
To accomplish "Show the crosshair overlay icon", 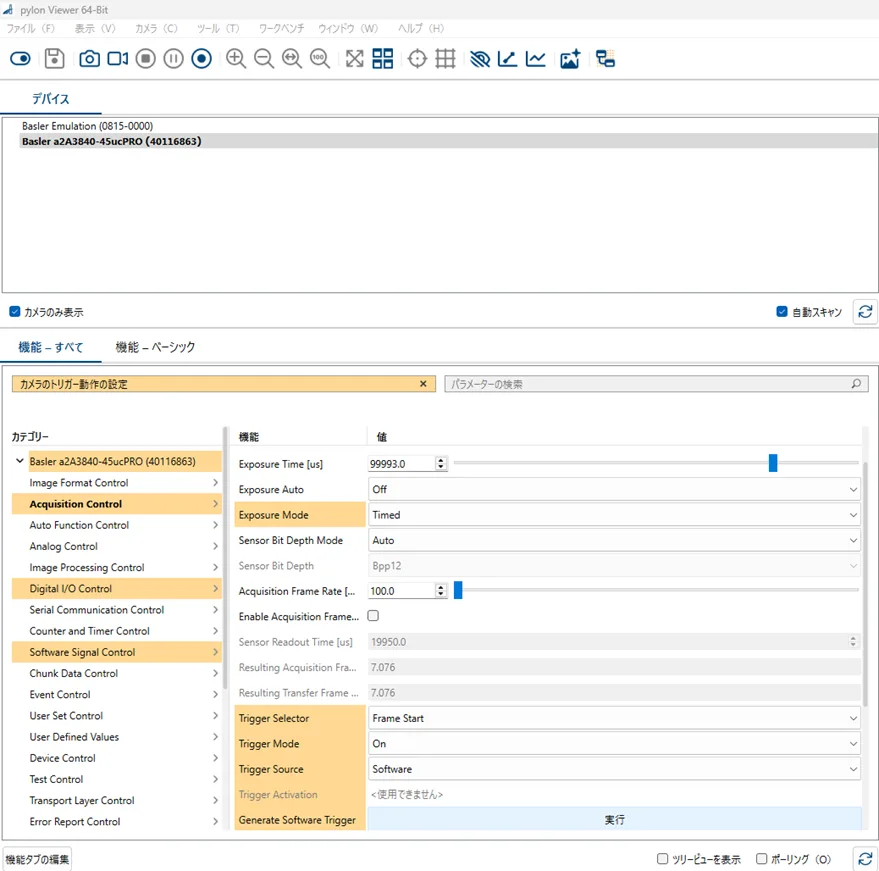I will click(417, 59).
